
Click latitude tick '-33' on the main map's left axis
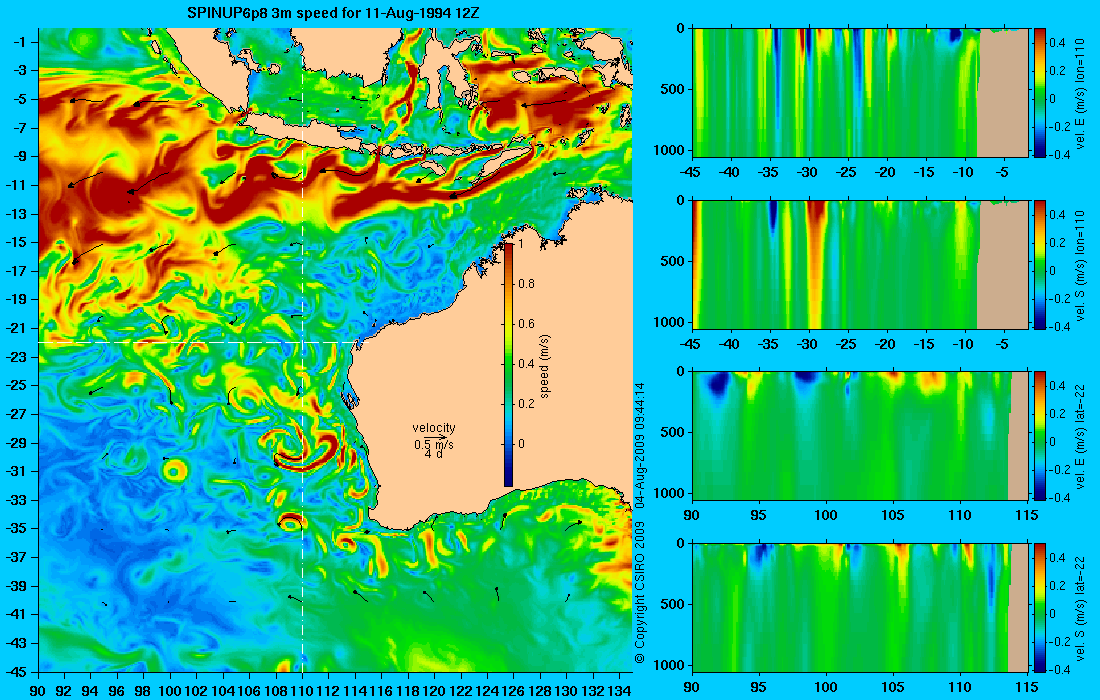[x=19, y=499]
